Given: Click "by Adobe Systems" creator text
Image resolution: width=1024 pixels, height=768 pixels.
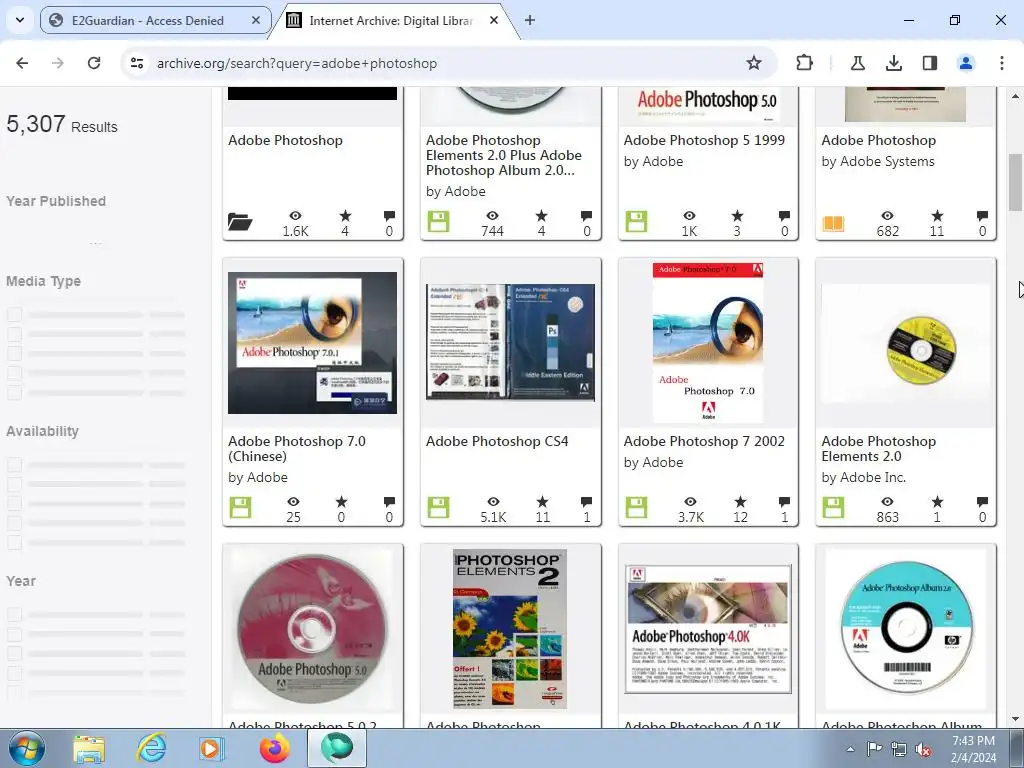Looking at the screenshot, I should tap(878, 162).
